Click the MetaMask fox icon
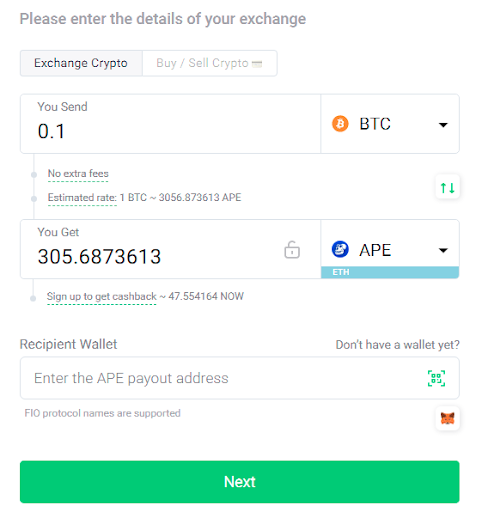Screen dimensions: 482x512 (x=447, y=418)
